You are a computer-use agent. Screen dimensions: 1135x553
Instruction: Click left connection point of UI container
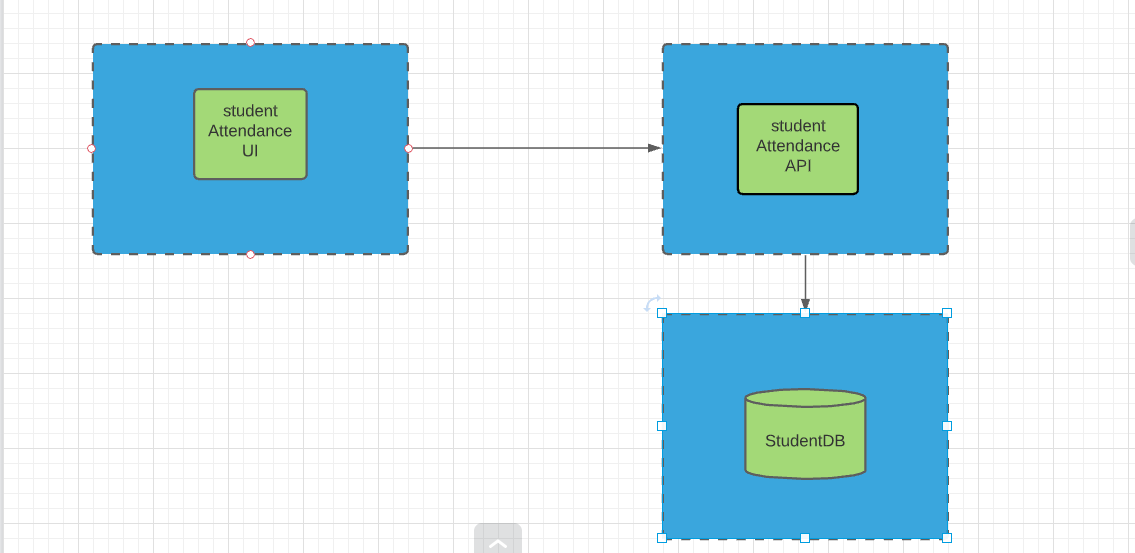tap(91, 148)
